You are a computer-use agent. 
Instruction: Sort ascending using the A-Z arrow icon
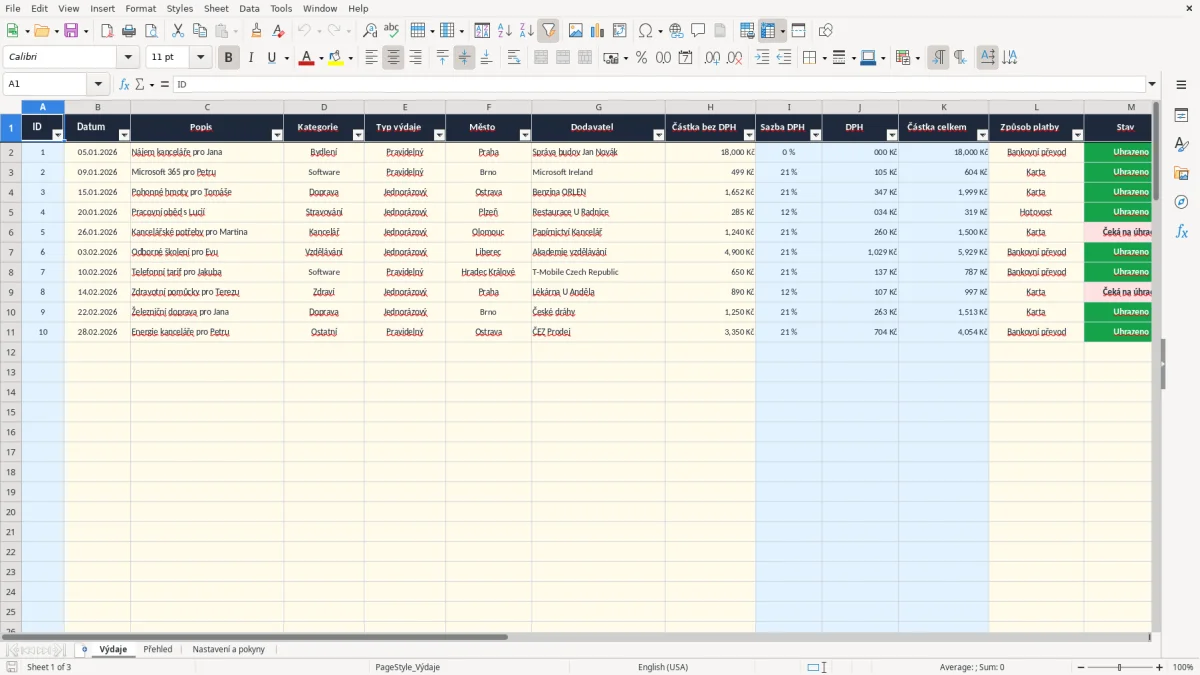pos(505,31)
